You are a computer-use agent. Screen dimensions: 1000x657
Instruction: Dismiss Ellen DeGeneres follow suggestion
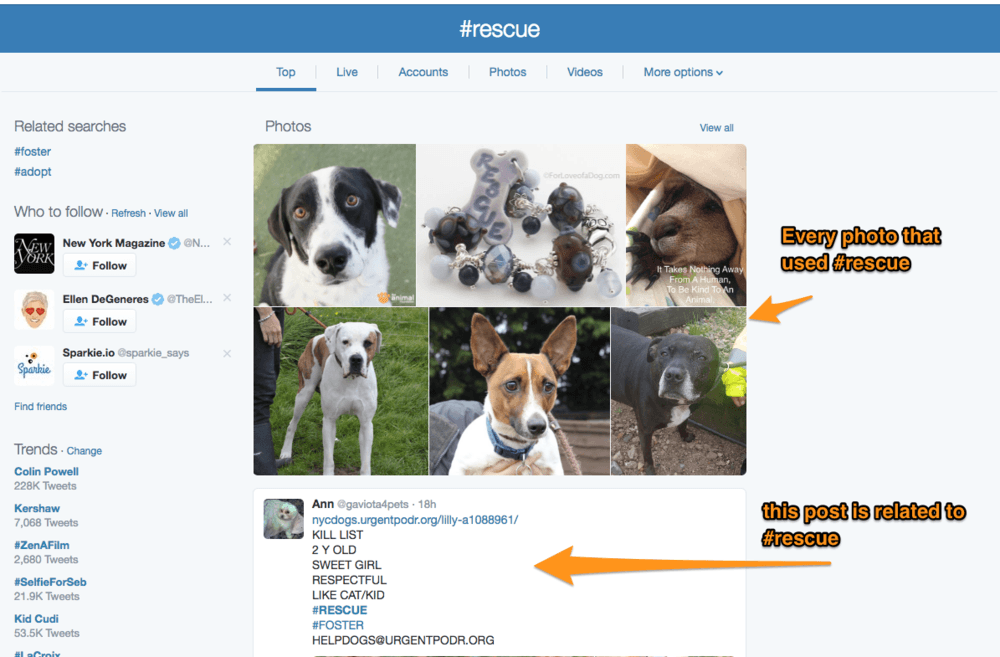coord(227,298)
